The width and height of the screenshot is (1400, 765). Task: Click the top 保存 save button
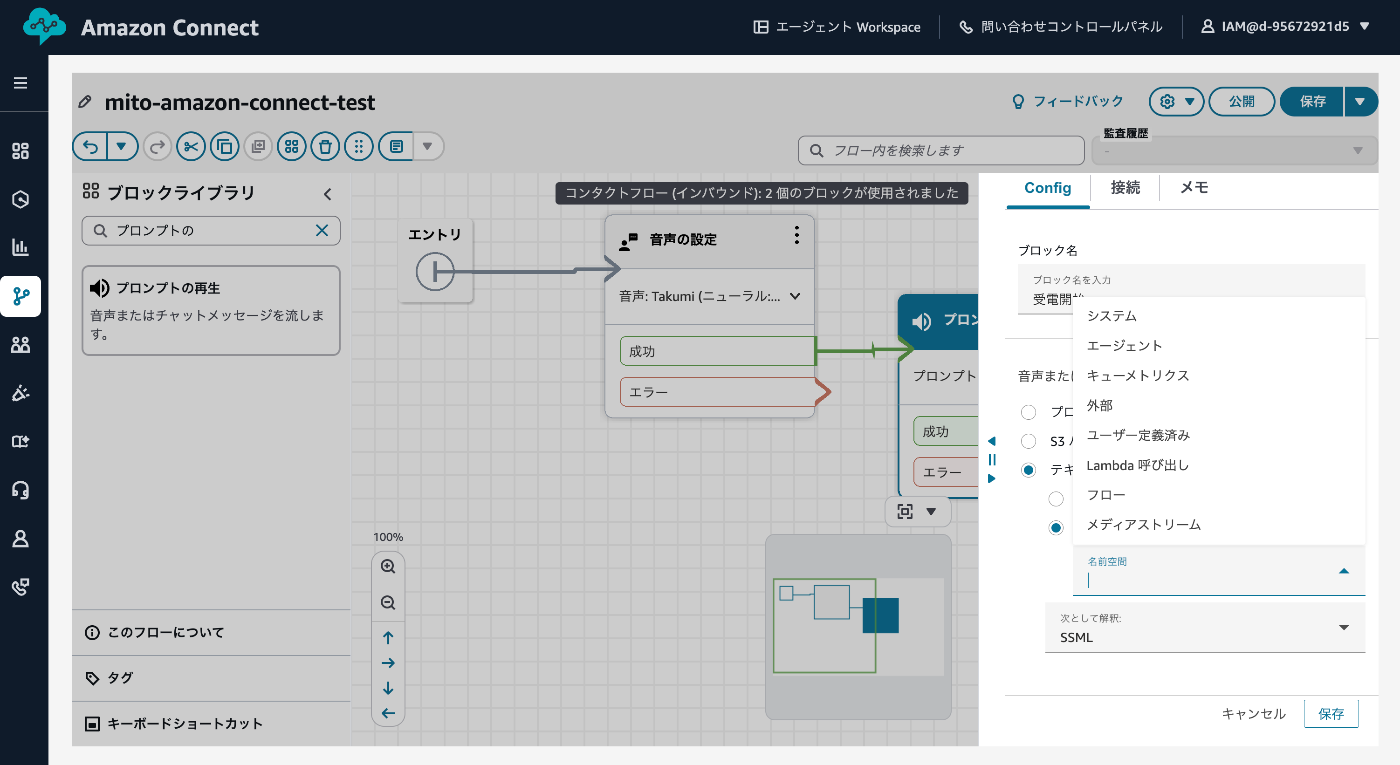tap(1313, 101)
